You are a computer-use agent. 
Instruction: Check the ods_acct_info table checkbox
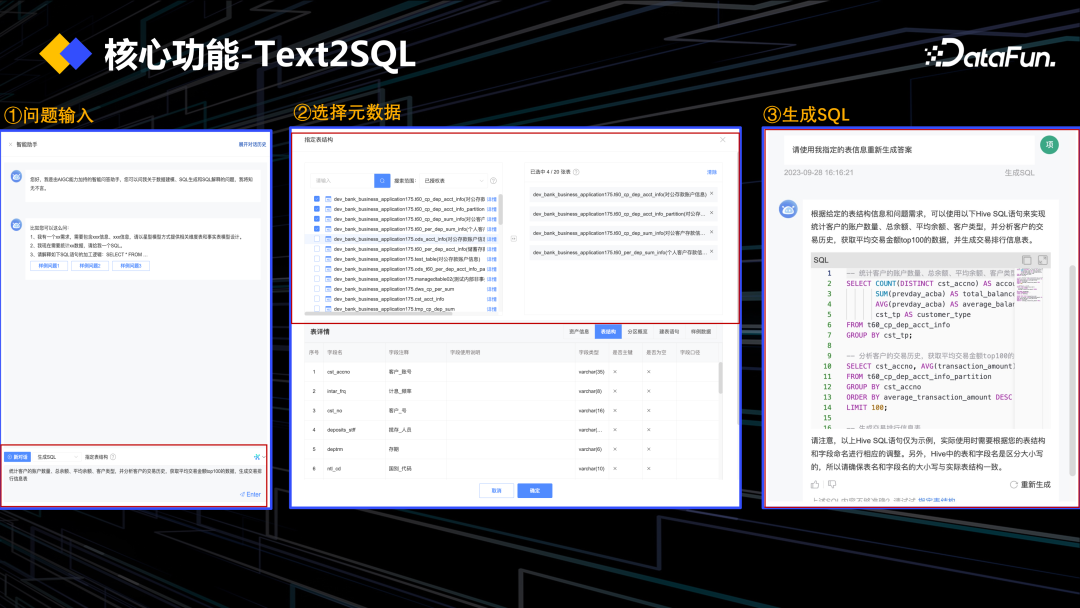click(317, 239)
